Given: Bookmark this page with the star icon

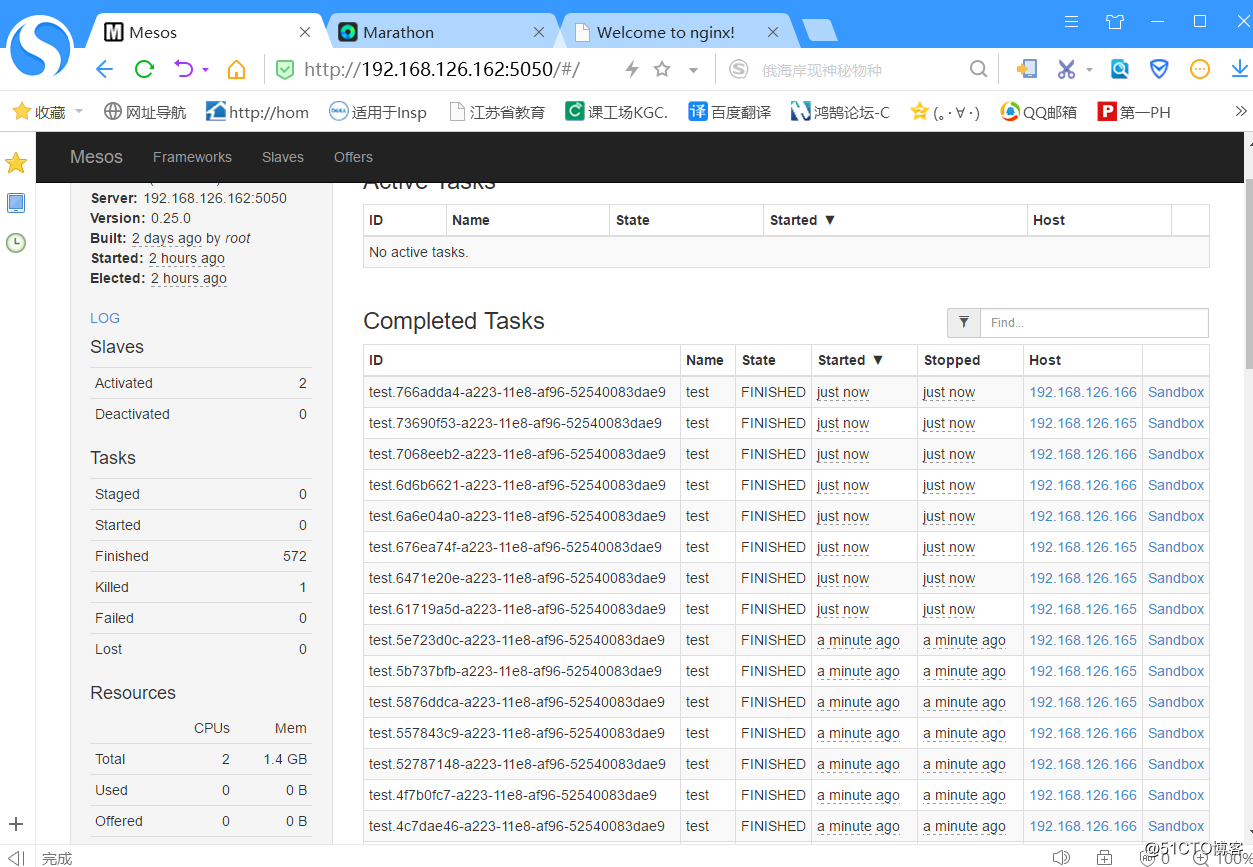Looking at the screenshot, I should pos(662,69).
